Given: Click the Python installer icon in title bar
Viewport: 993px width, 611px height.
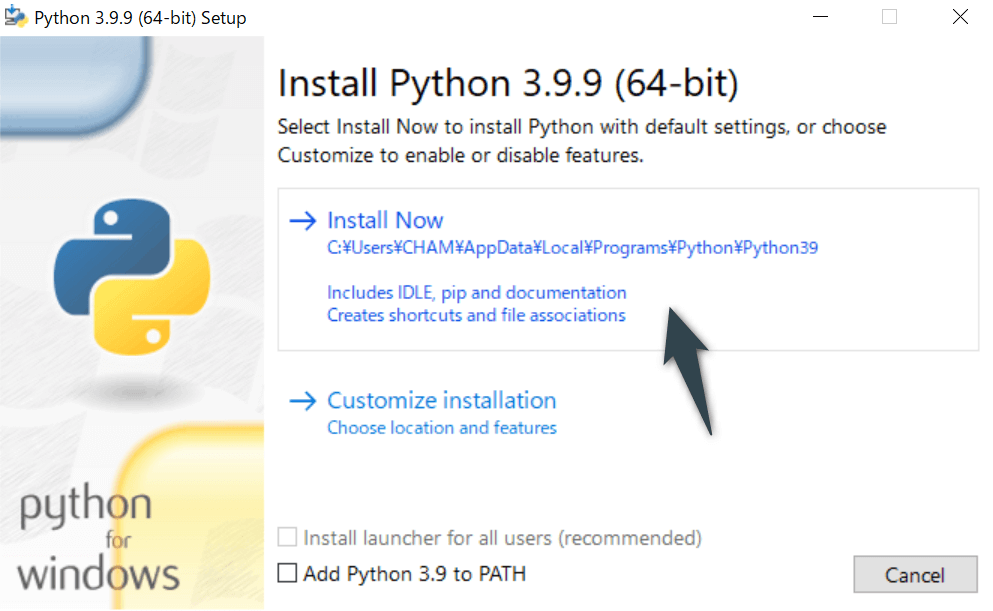Looking at the screenshot, I should pos(15,17).
